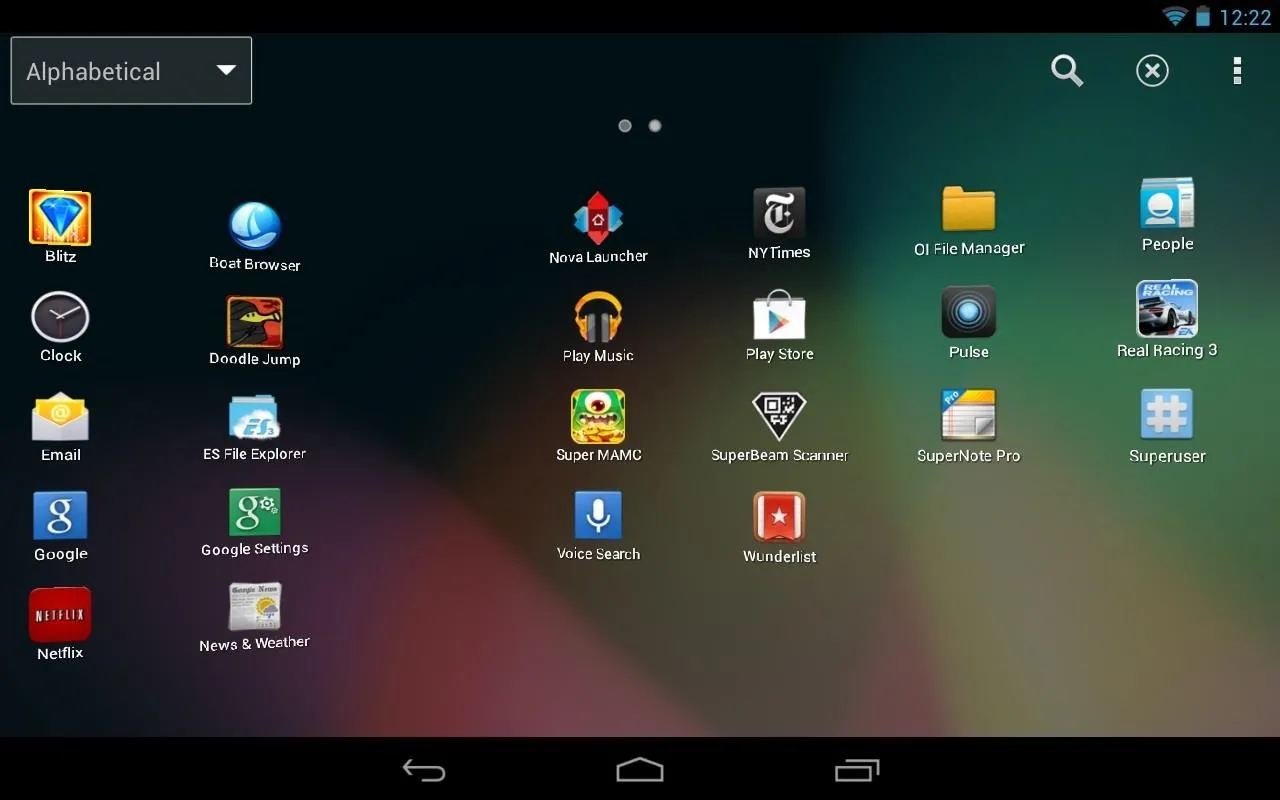Tap the 12:22 status bar clock

click(x=1245, y=17)
